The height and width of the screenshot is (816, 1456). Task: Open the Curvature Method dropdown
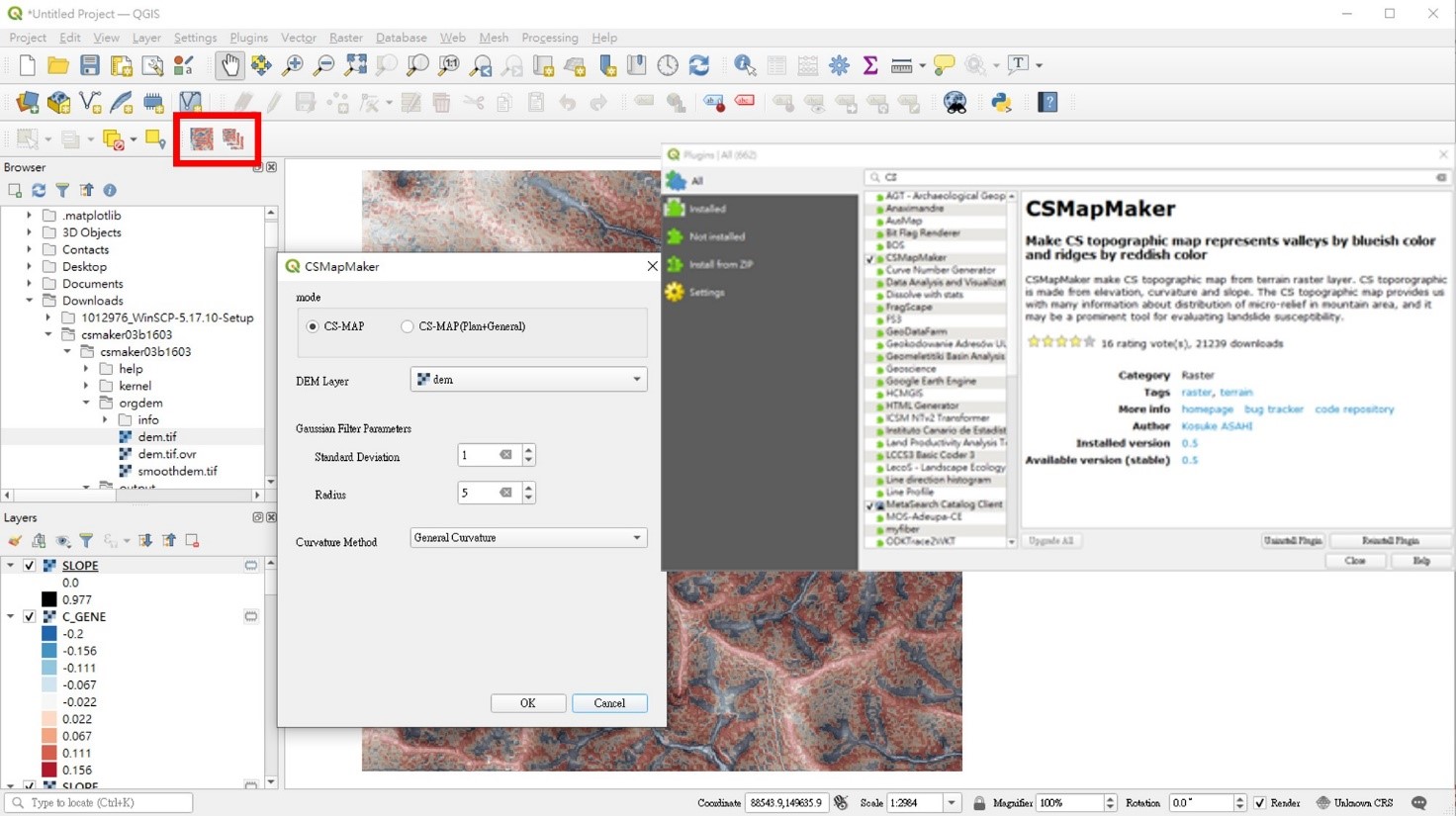click(x=528, y=538)
